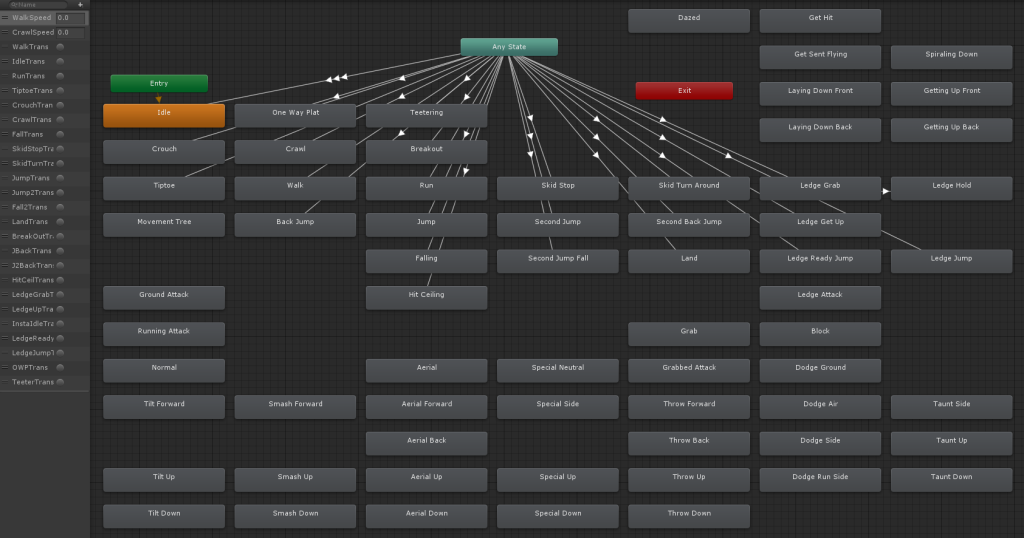Click the CrawlSpeed parameter drag handle
The image size is (1024, 538).
coord(5,32)
